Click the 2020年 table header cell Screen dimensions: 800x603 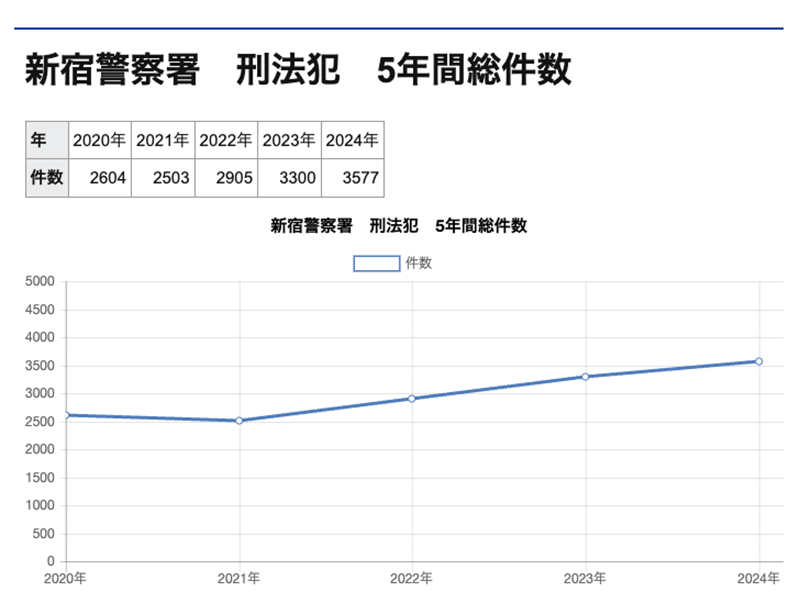click(100, 140)
